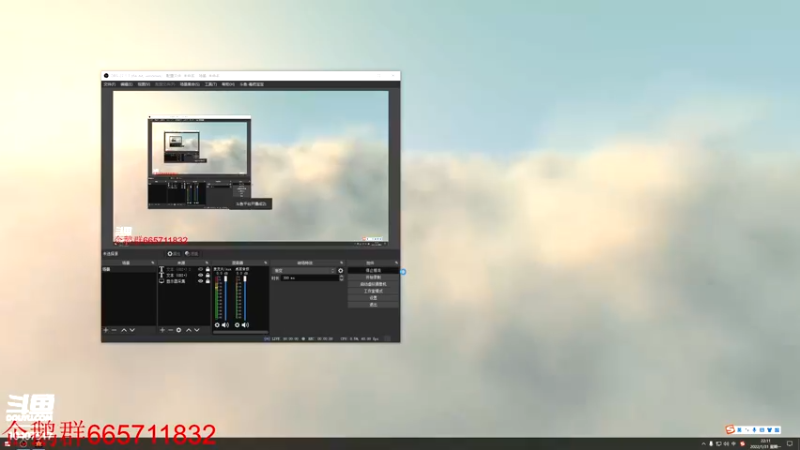Toggle lock on first text source
Image resolution: width=800 pixels, height=450 pixels.
[x=208, y=269]
